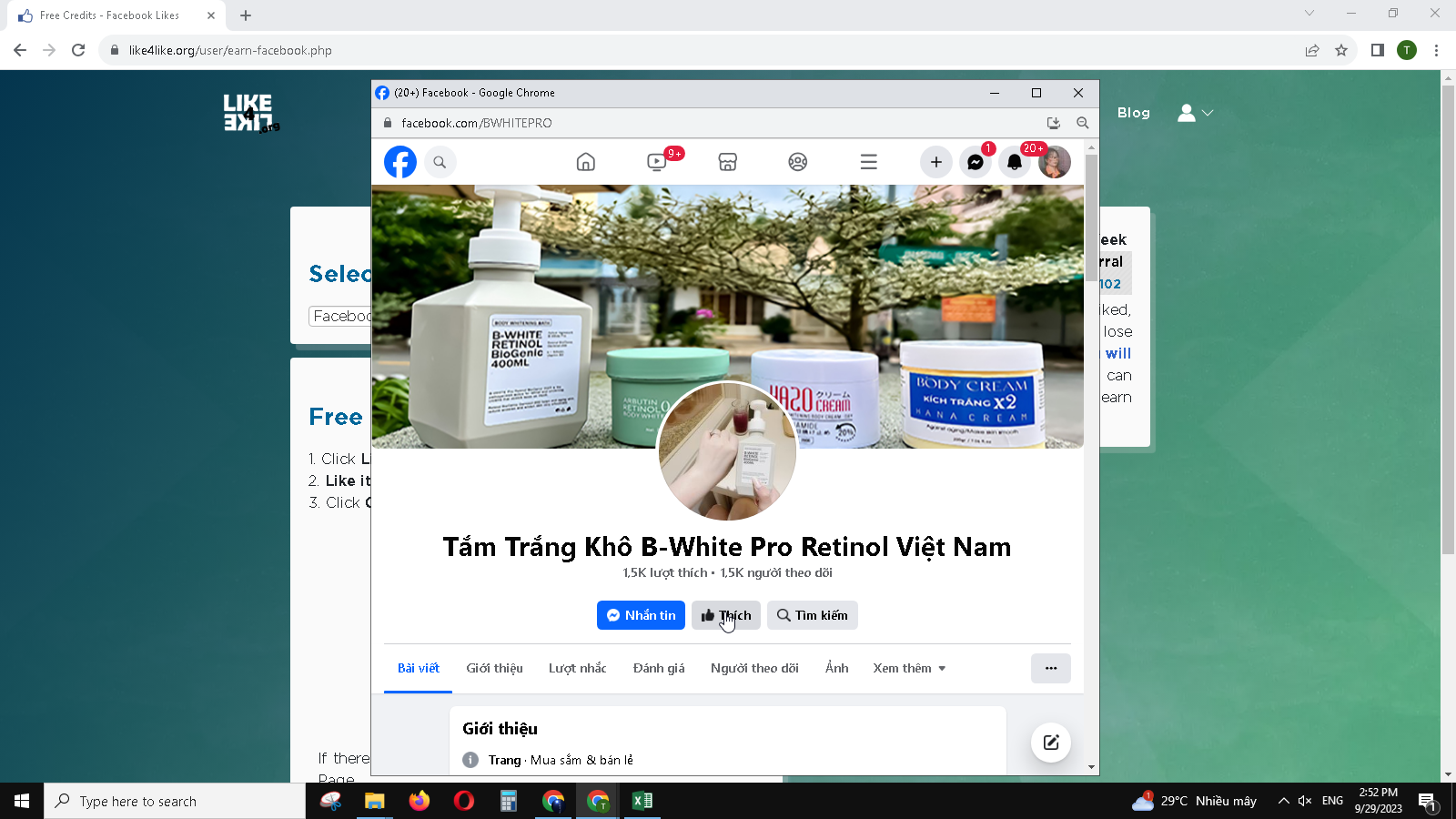1456x819 pixels.
Task: Go to Facebook Home icon
Action: pyautogui.click(x=586, y=162)
